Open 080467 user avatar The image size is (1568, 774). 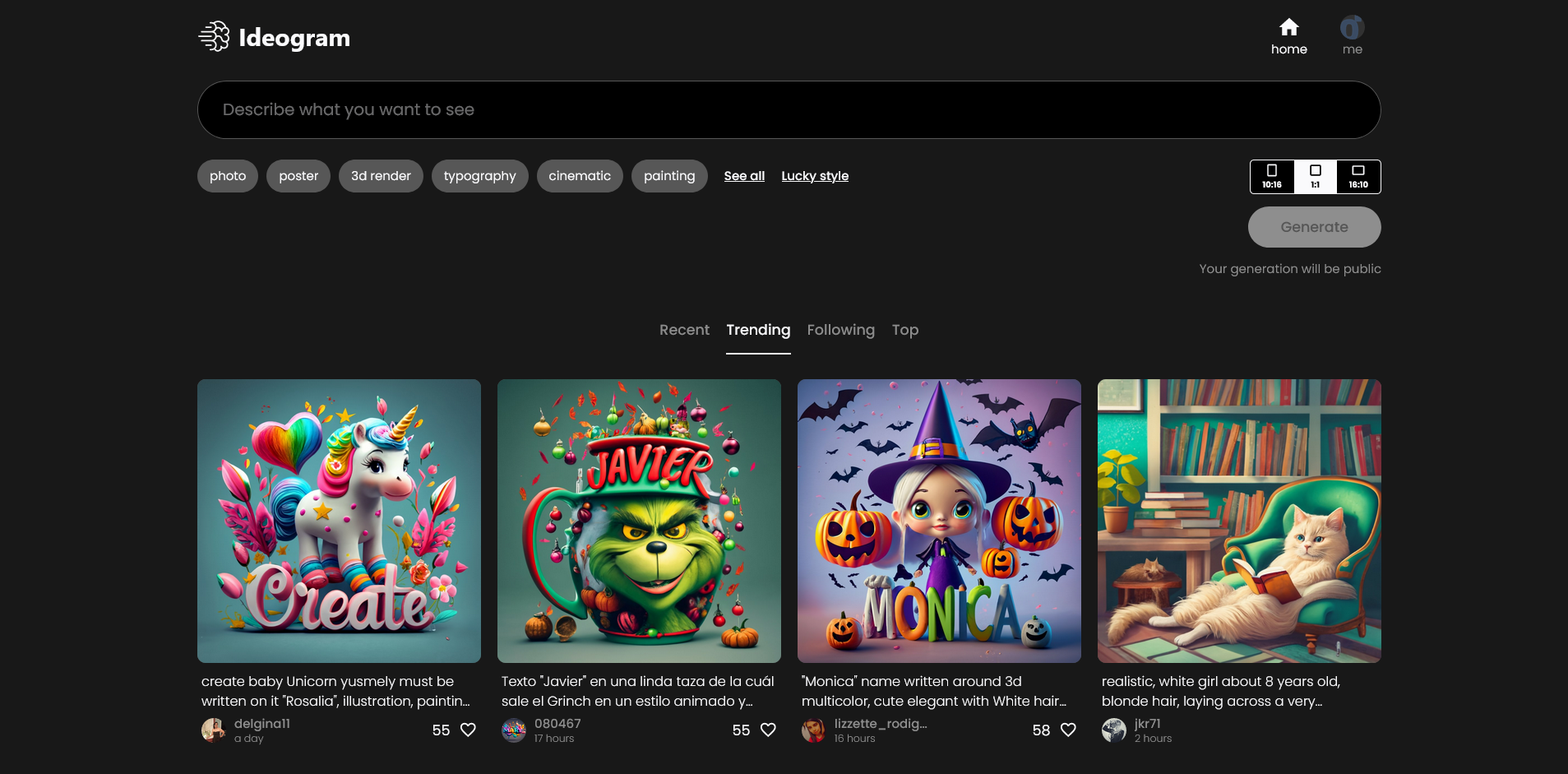(x=514, y=730)
